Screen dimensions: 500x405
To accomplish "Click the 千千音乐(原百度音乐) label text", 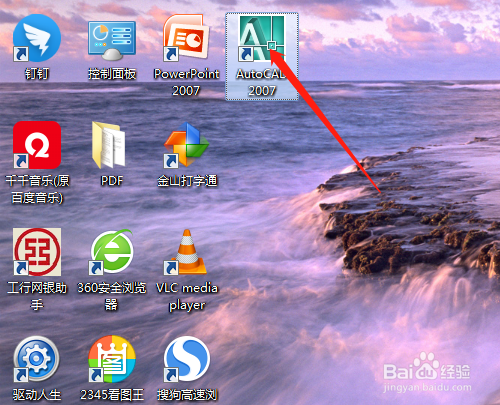I will (x=37, y=189).
